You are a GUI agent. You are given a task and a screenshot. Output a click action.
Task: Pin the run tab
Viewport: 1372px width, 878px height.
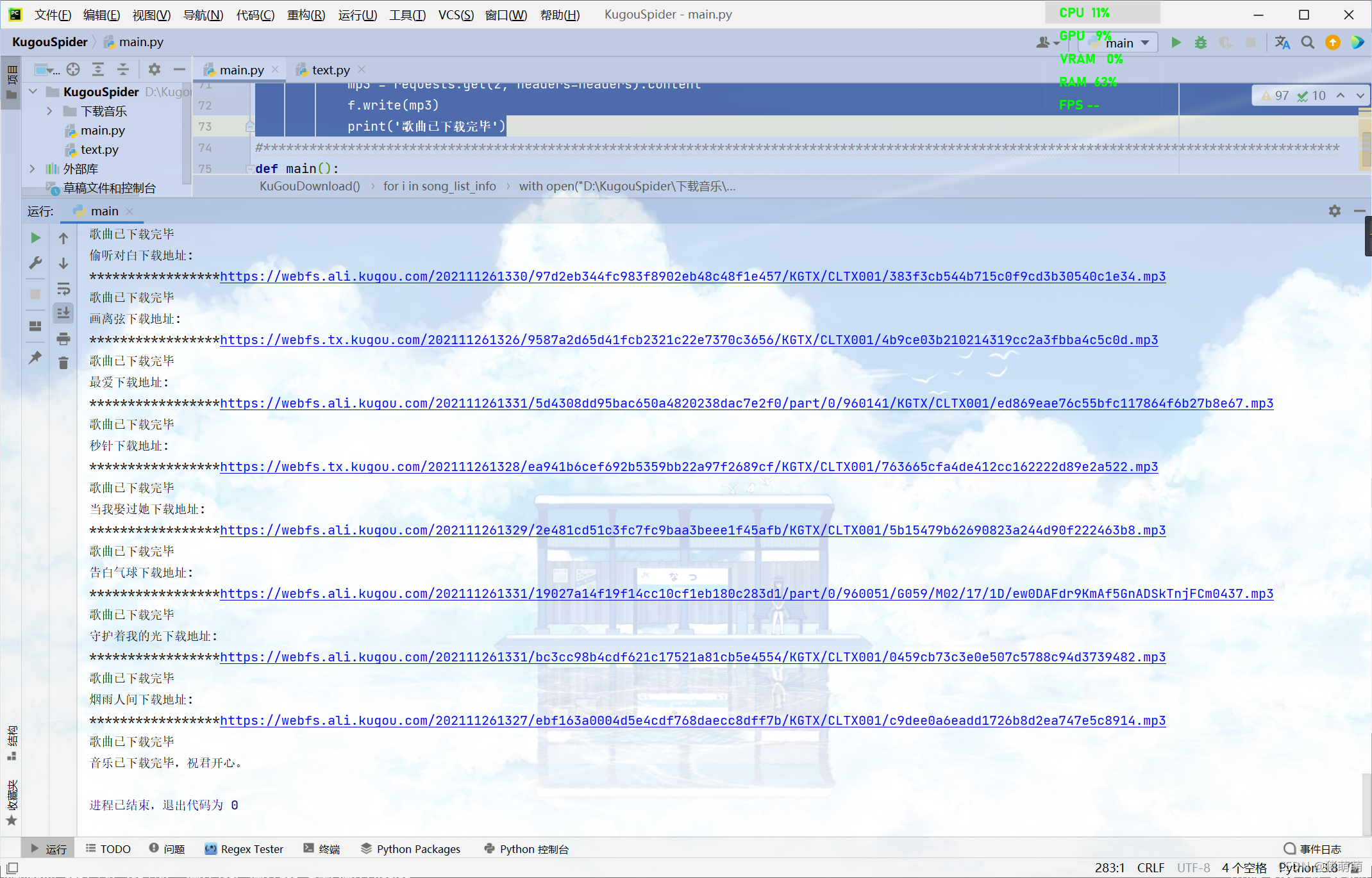[36, 358]
